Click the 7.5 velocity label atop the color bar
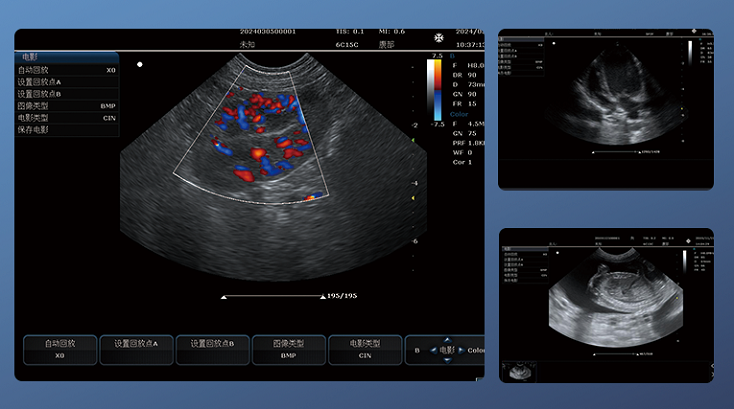This screenshot has width=734, height=409. [x=437, y=56]
